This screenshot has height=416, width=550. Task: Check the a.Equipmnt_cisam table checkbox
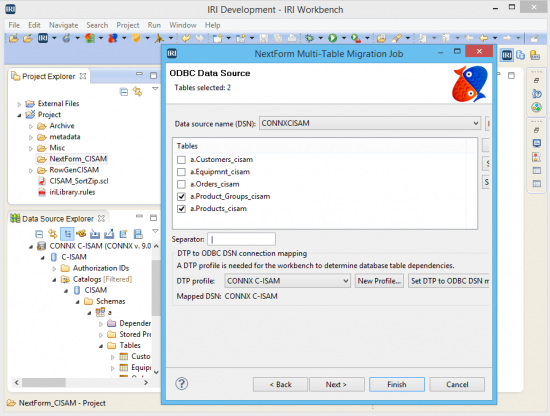tap(181, 172)
